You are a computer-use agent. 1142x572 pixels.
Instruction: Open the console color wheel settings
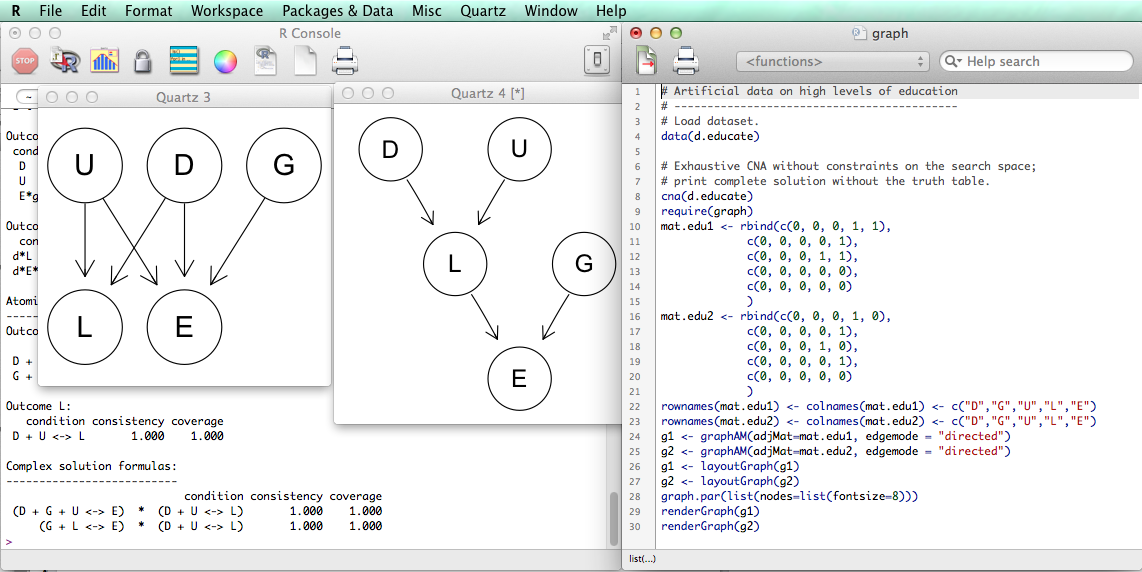point(225,62)
